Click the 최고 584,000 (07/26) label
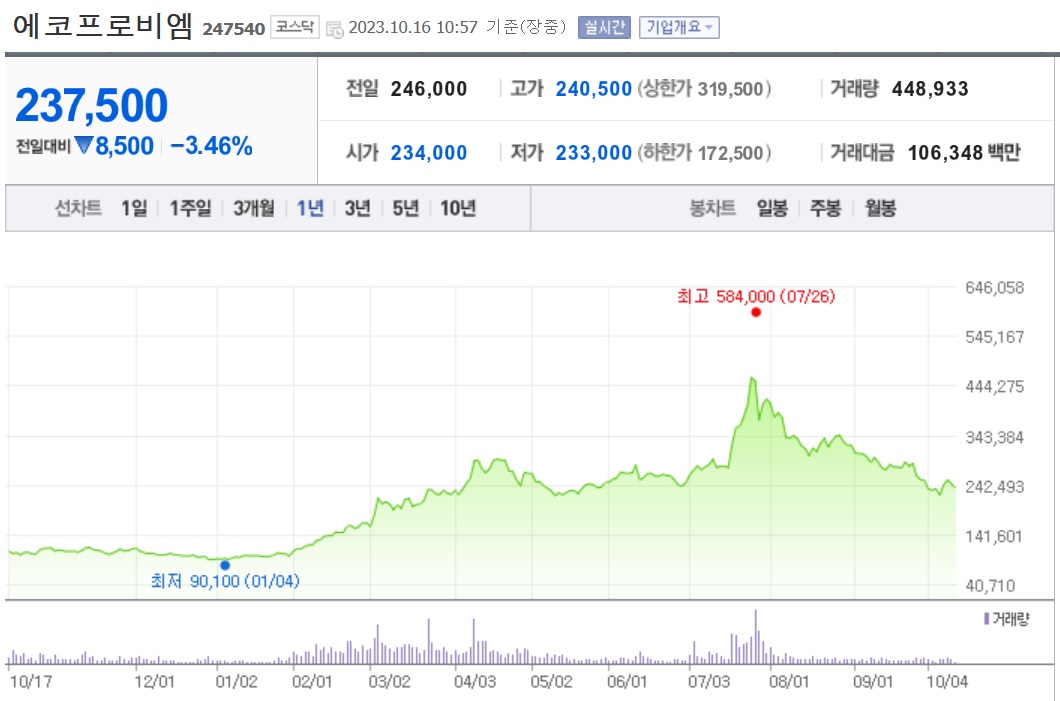Image resolution: width=1060 pixels, height=701 pixels. [756, 296]
